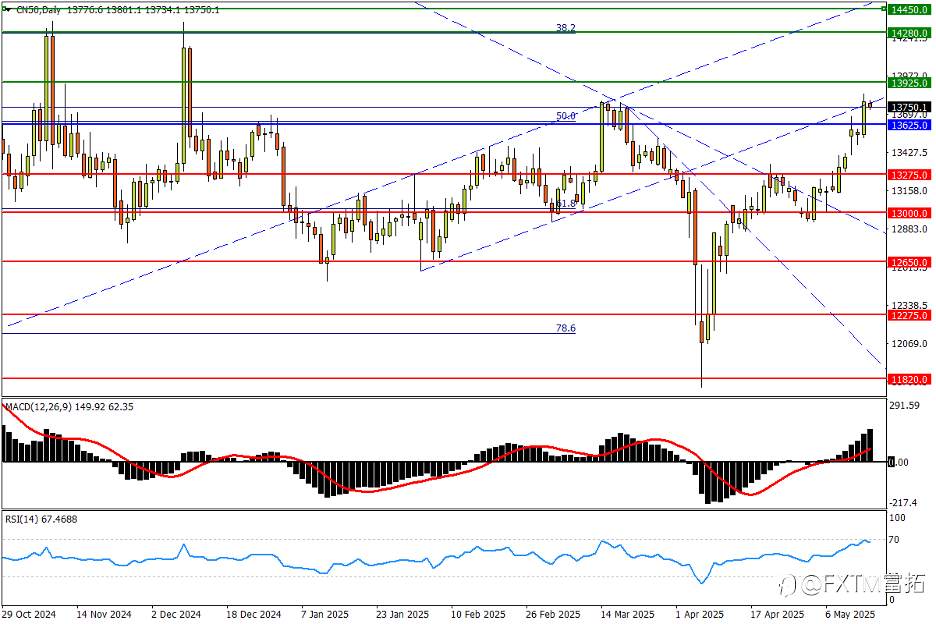Click the 26 Feb 2025 date label

click(553, 614)
